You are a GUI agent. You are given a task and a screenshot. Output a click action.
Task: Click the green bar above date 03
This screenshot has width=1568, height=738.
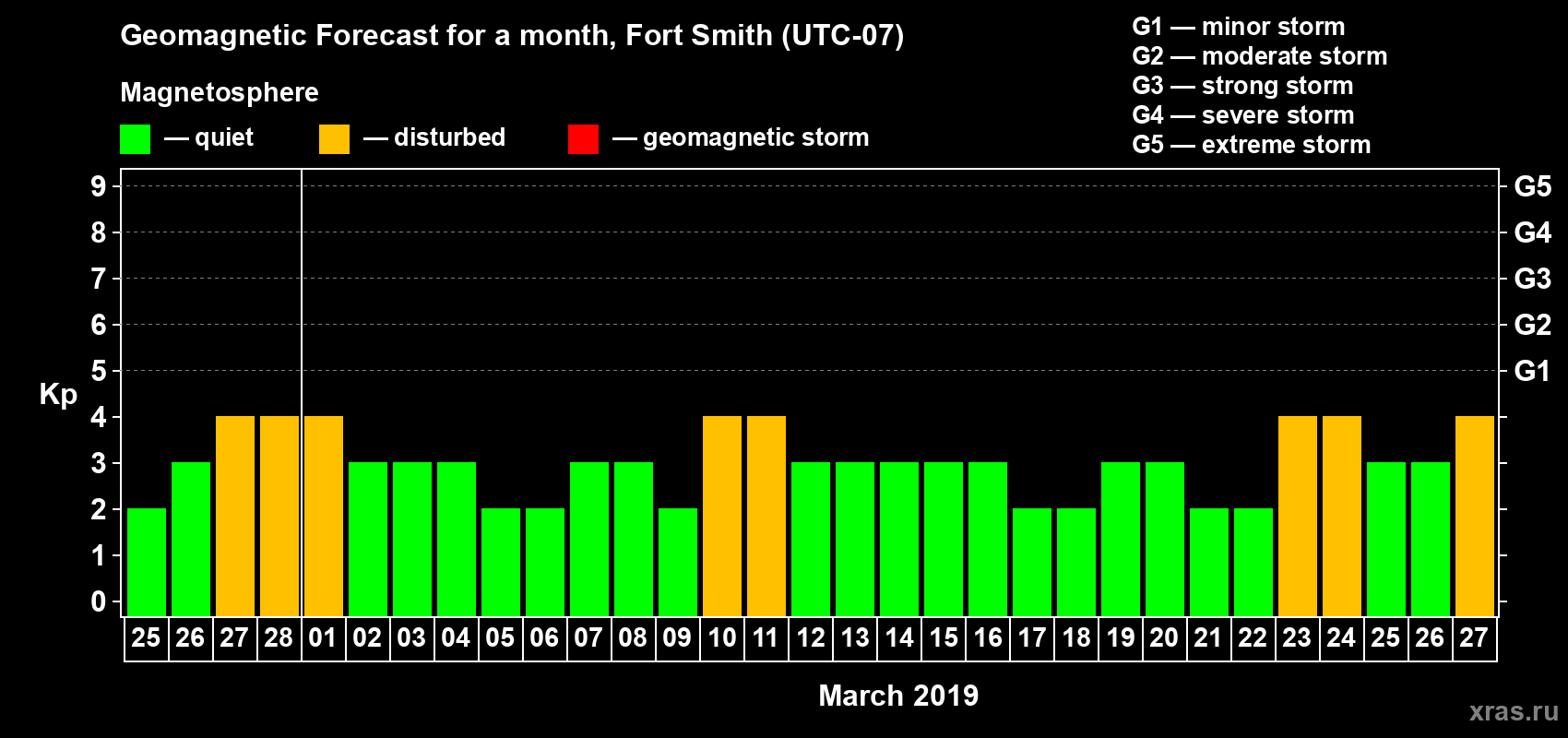pyautogui.click(x=412, y=539)
